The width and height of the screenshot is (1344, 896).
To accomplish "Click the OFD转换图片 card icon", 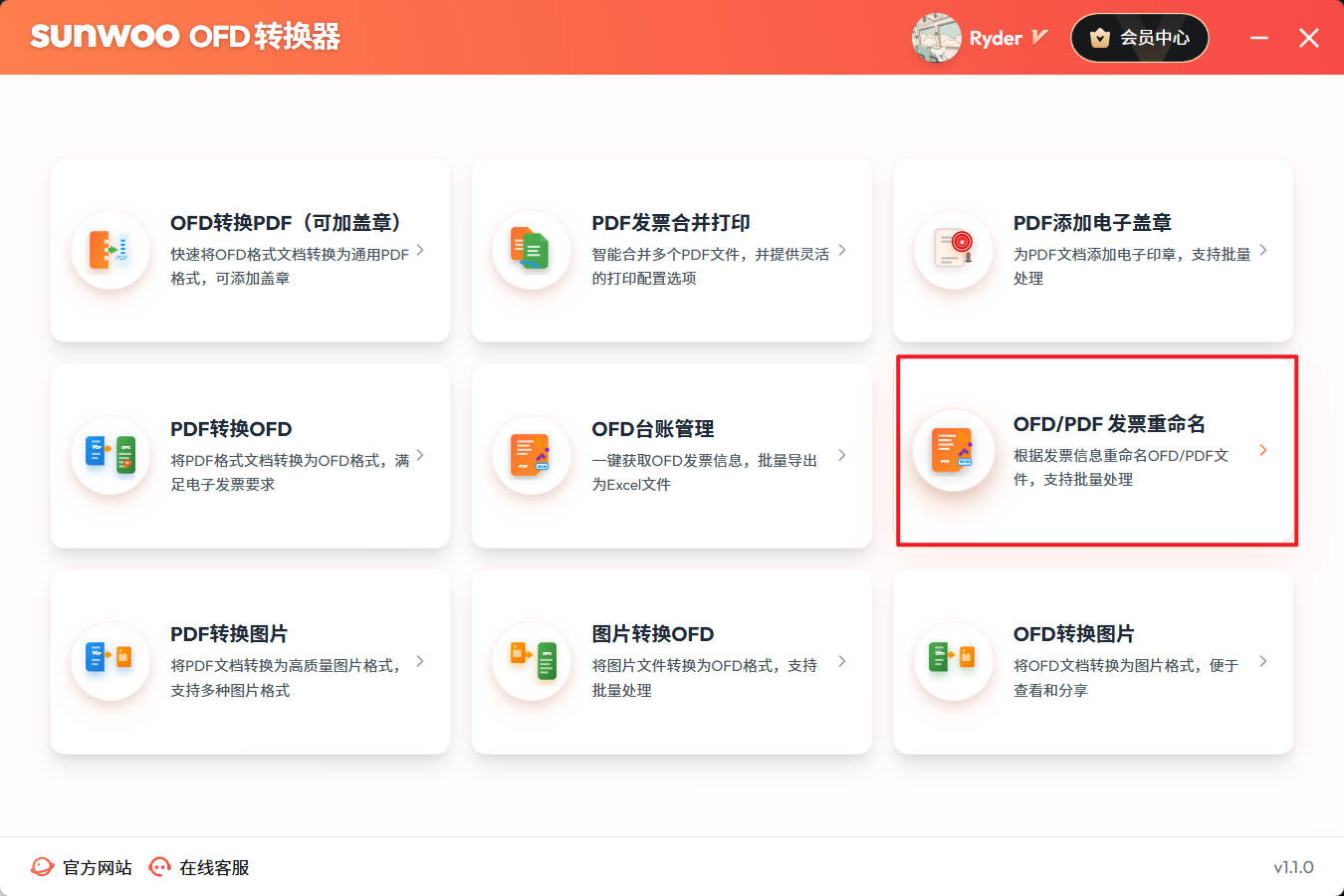I will (x=954, y=661).
